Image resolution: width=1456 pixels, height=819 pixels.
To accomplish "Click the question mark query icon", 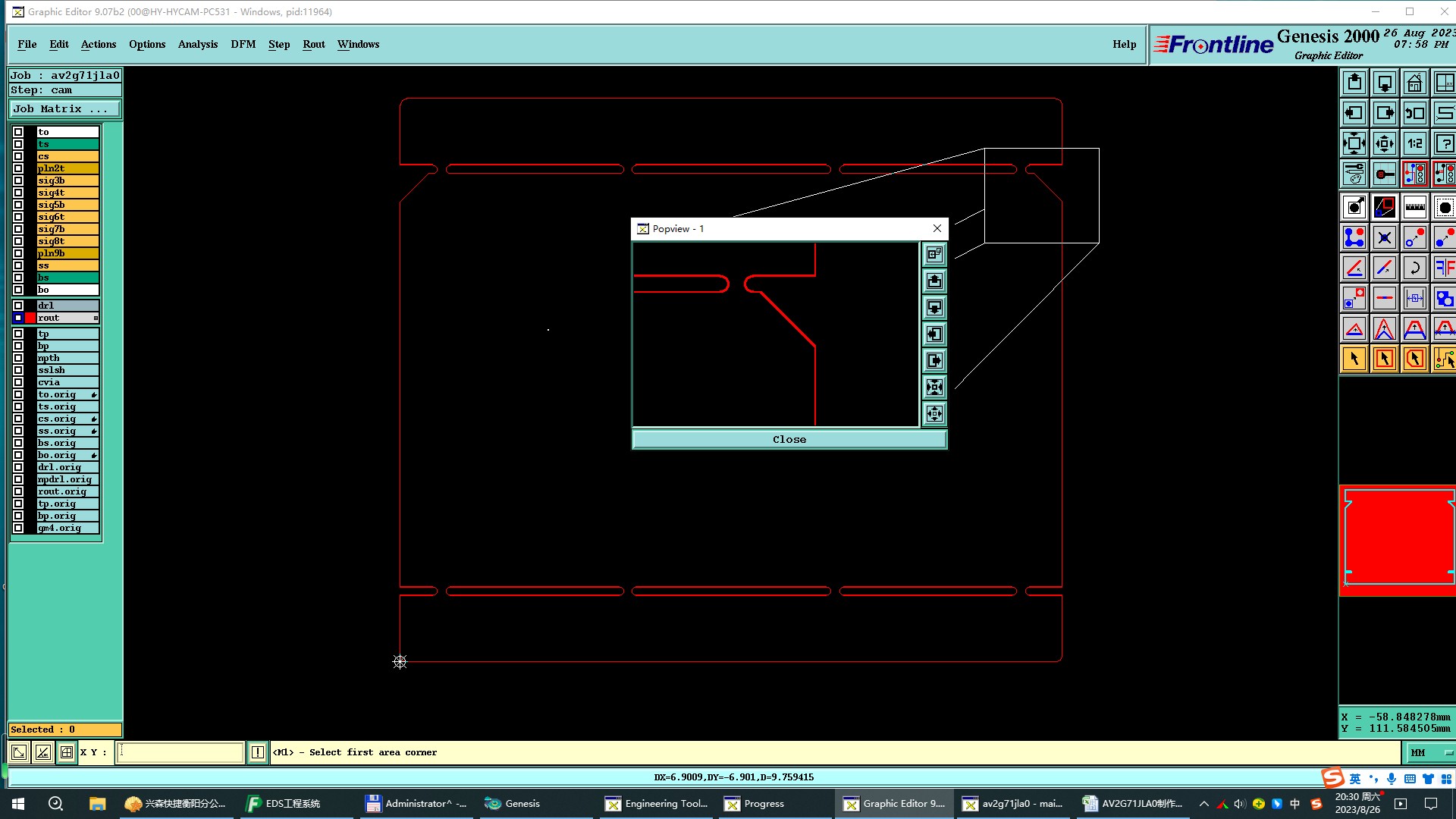I will (1445, 143).
